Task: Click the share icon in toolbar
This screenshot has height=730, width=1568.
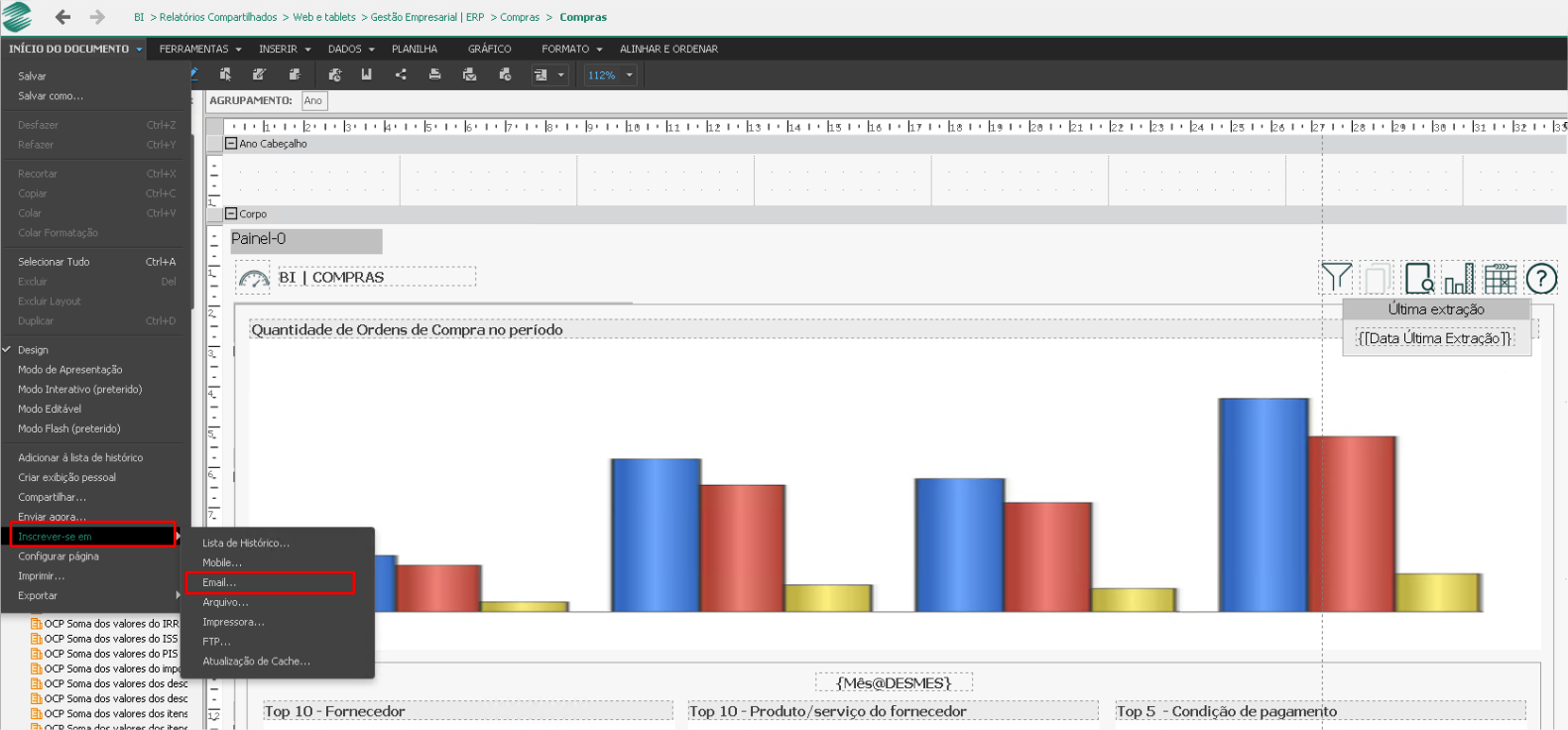Action: [401, 74]
